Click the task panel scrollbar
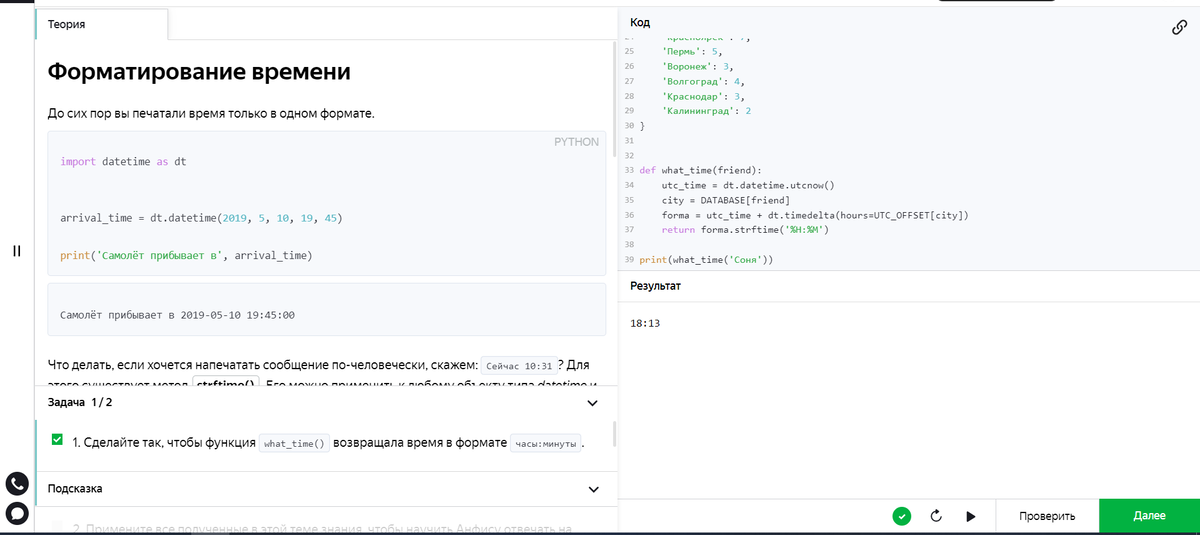1200x535 pixels. (614, 433)
